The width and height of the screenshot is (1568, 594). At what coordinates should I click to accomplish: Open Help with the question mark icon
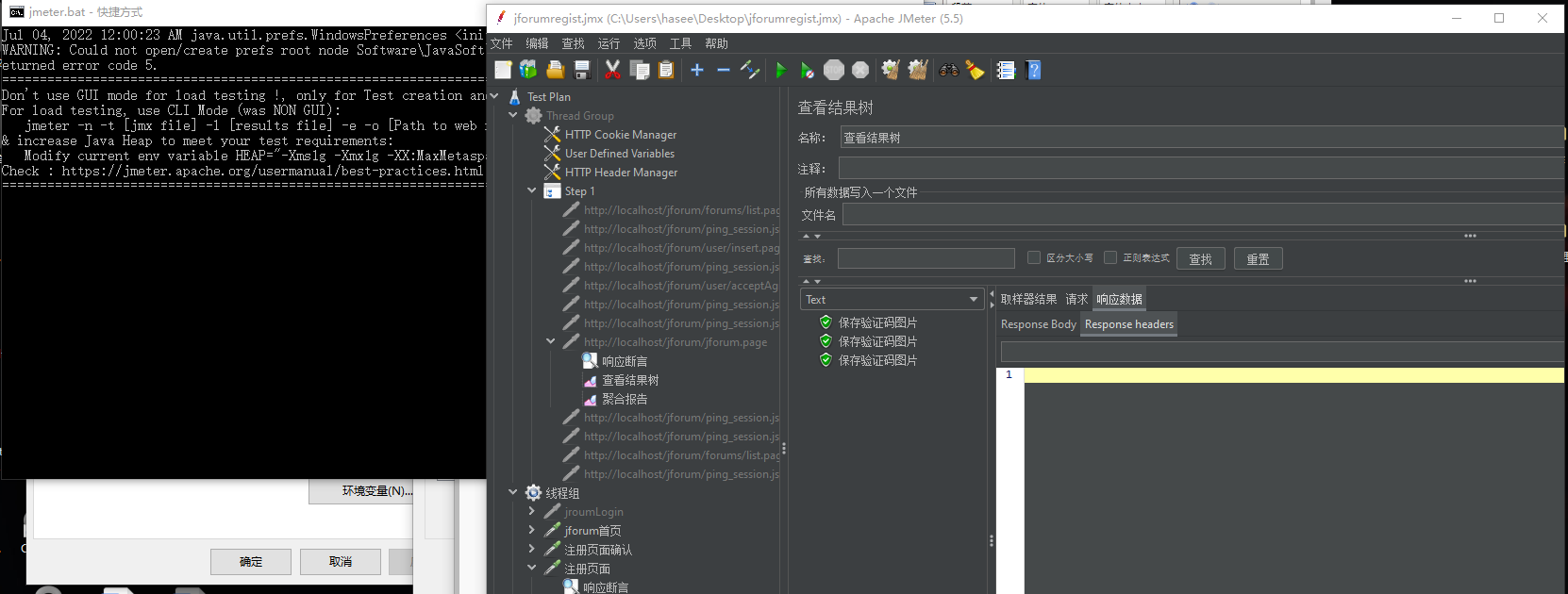(x=1033, y=70)
